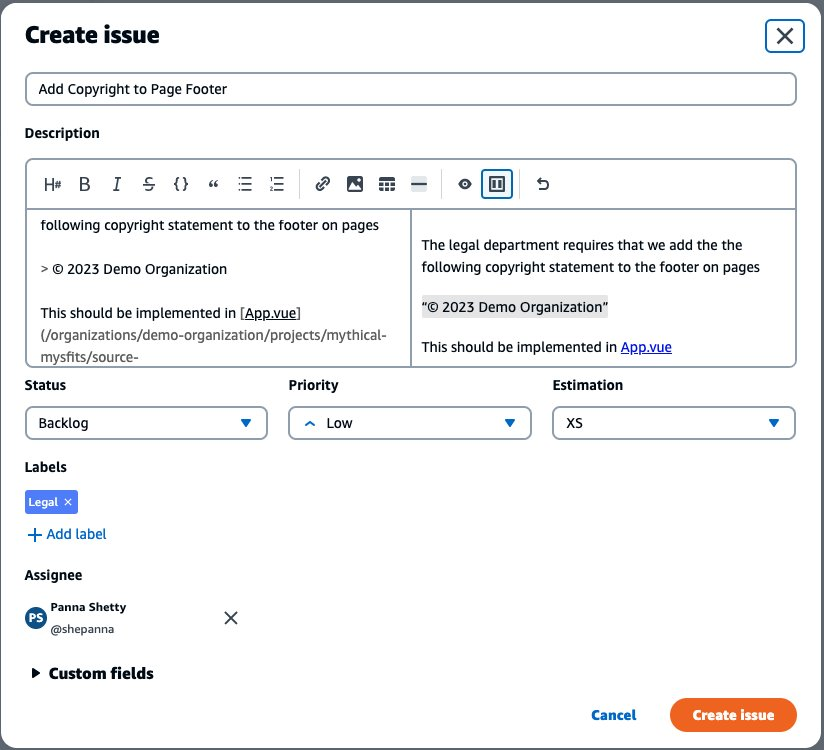Collapse the Priority dropdown set to Low
The image size is (824, 750).
(x=409, y=423)
